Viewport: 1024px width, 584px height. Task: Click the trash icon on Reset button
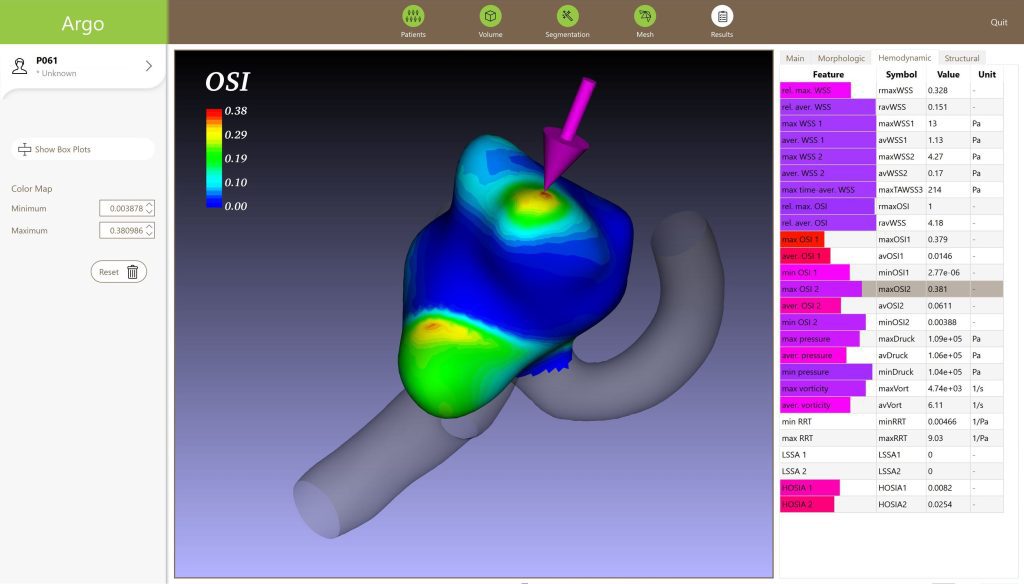pyautogui.click(x=132, y=272)
